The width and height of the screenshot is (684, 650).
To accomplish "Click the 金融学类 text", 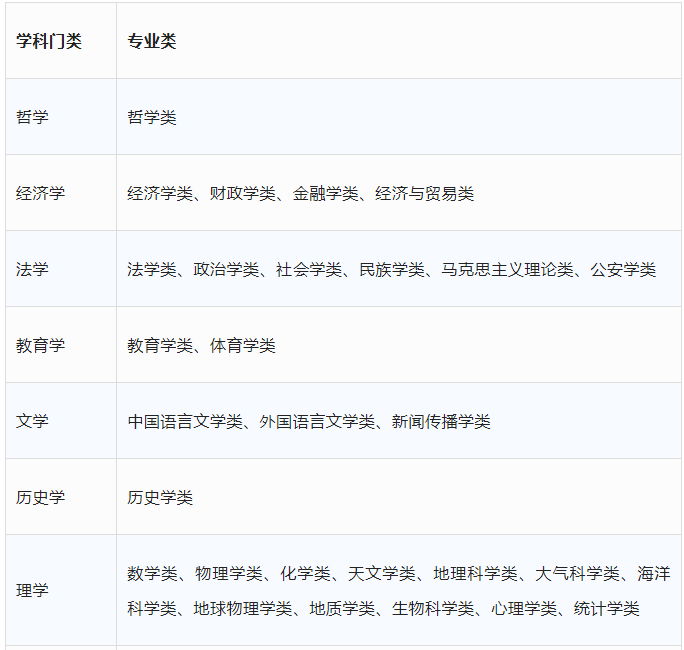I will click(x=325, y=193).
